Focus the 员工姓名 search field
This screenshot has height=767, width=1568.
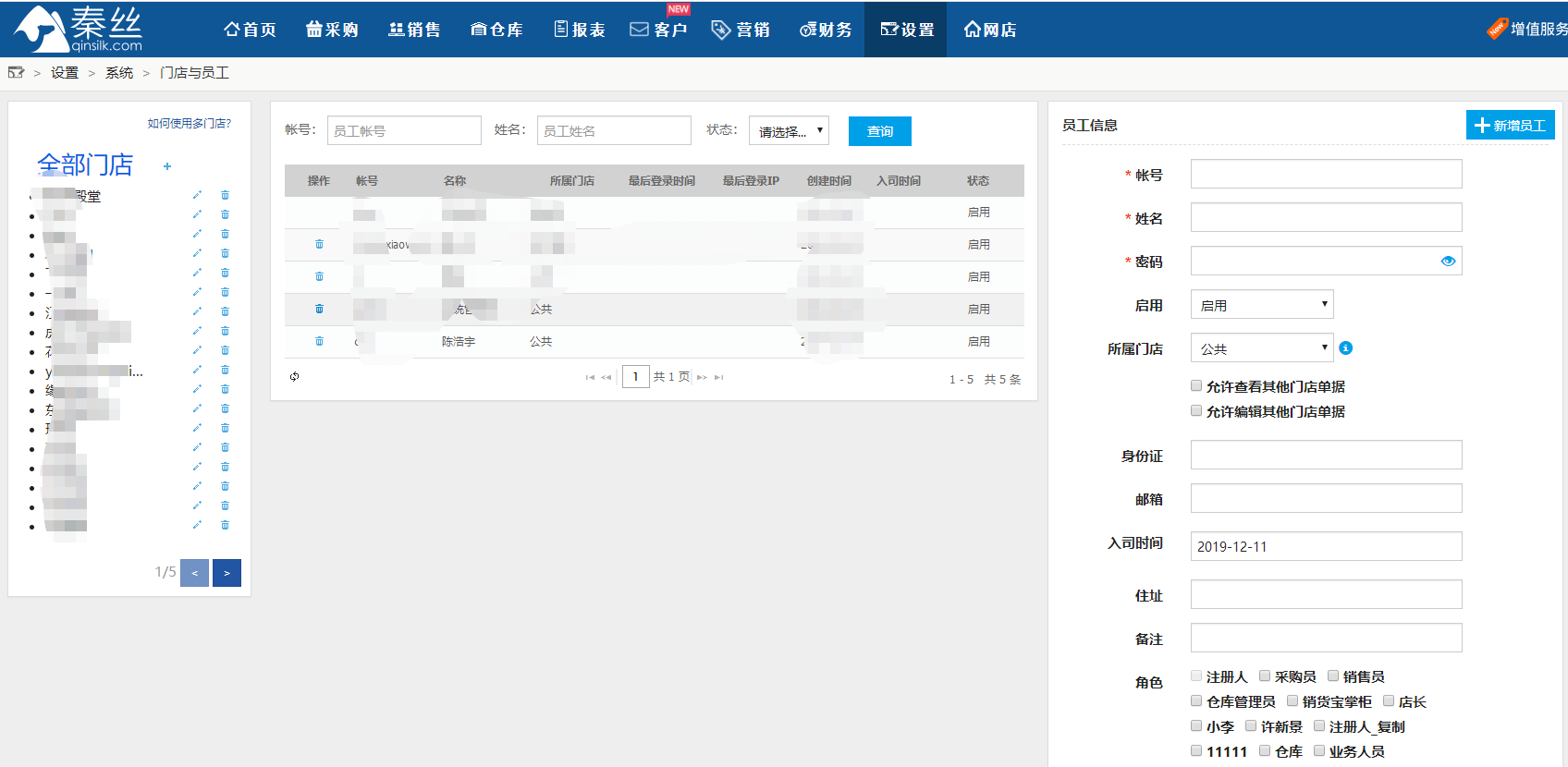point(614,130)
